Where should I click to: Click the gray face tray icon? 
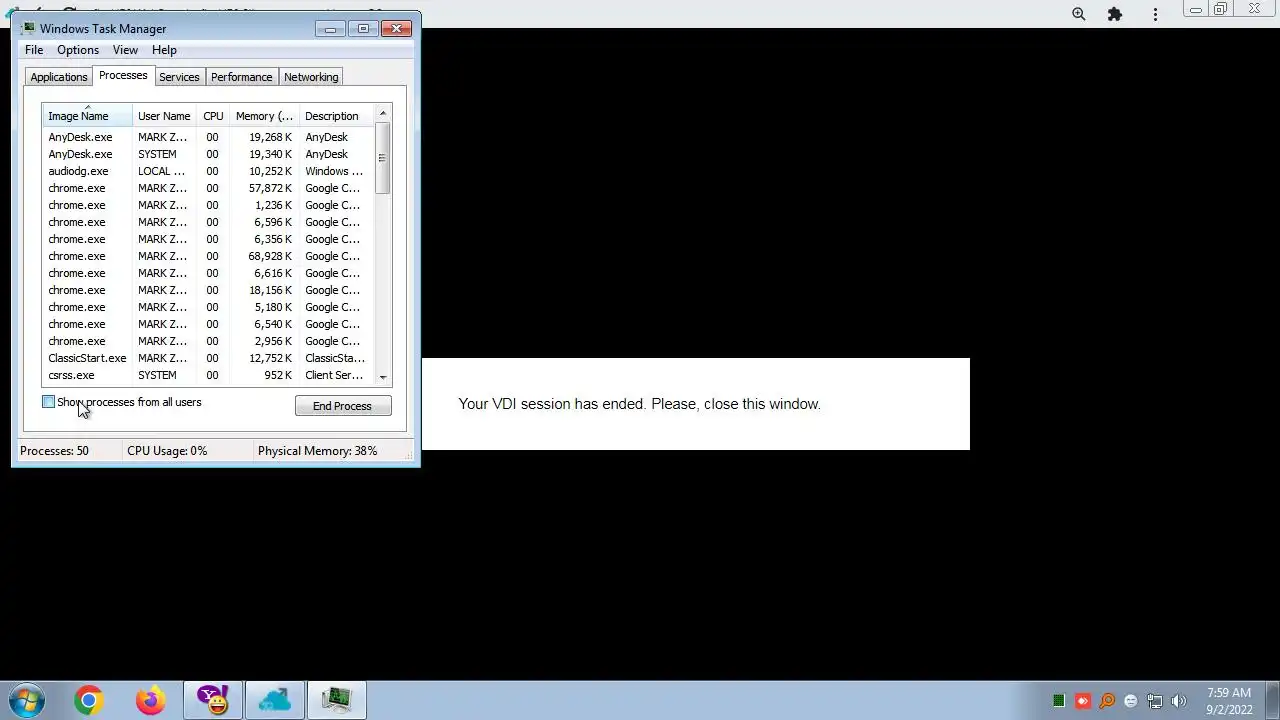coord(1131,701)
